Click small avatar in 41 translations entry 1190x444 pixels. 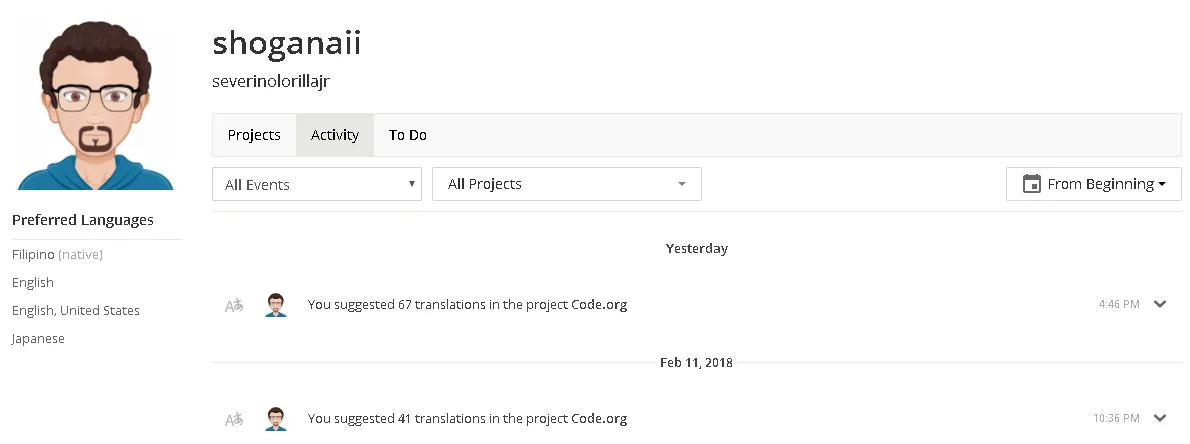tap(276, 419)
